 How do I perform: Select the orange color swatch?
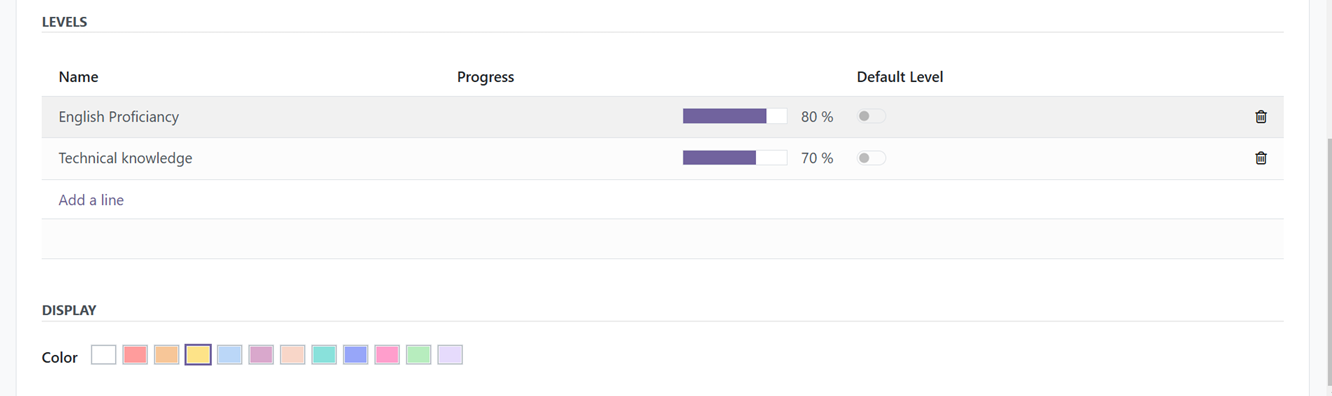pos(167,355)
